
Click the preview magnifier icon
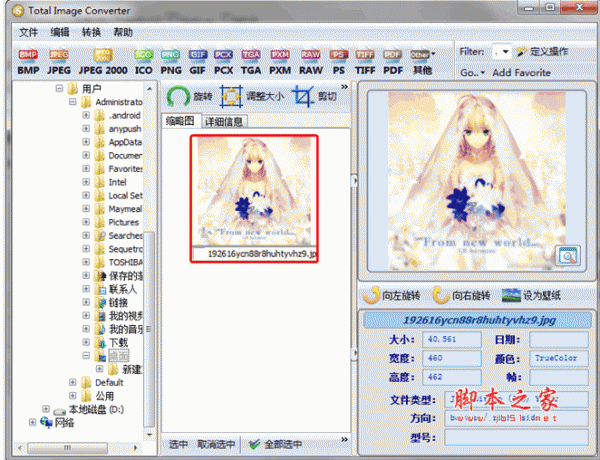[567, 256]
